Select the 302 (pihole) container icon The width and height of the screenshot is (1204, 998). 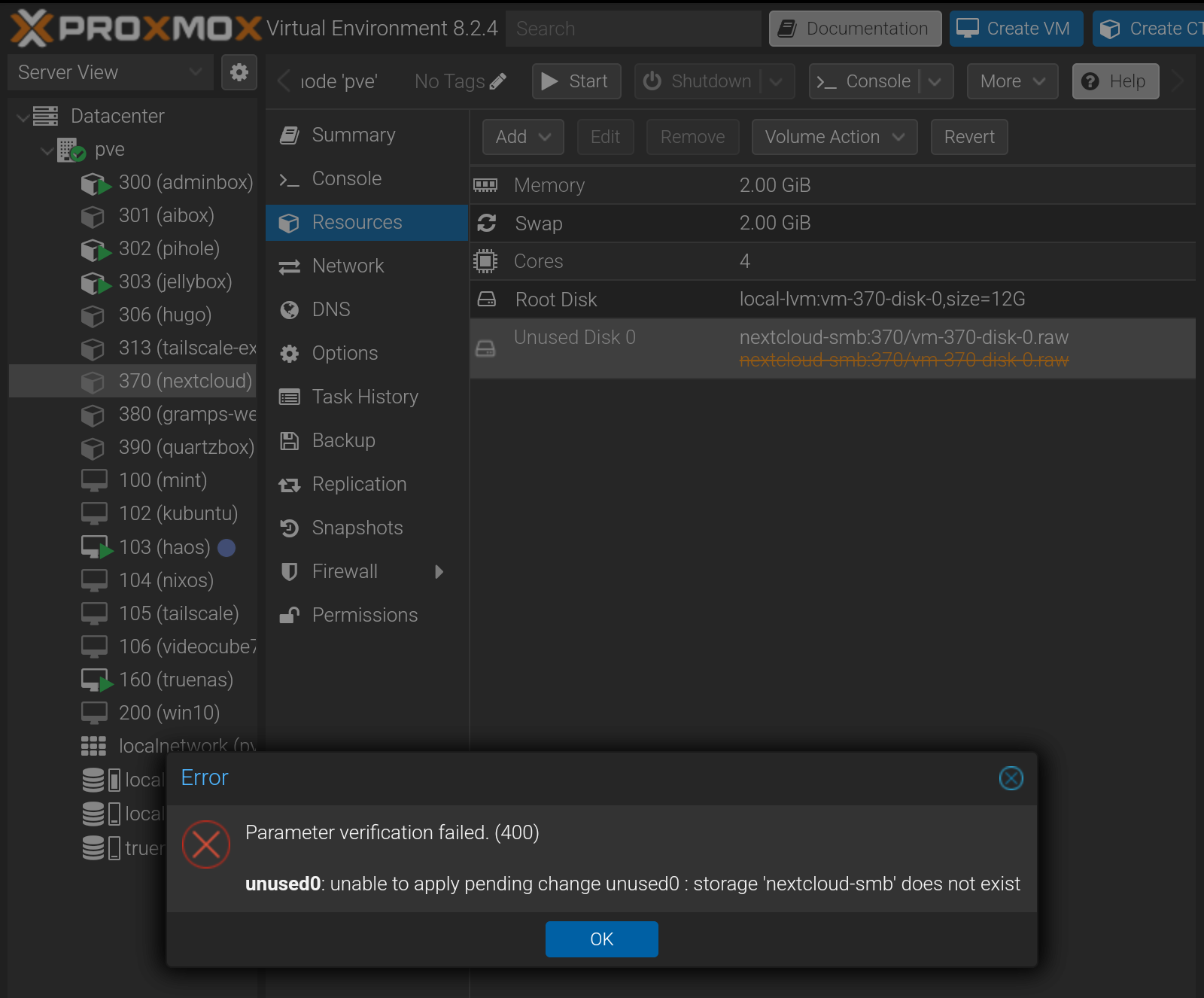pyautogui.click(x=96, y=249)
